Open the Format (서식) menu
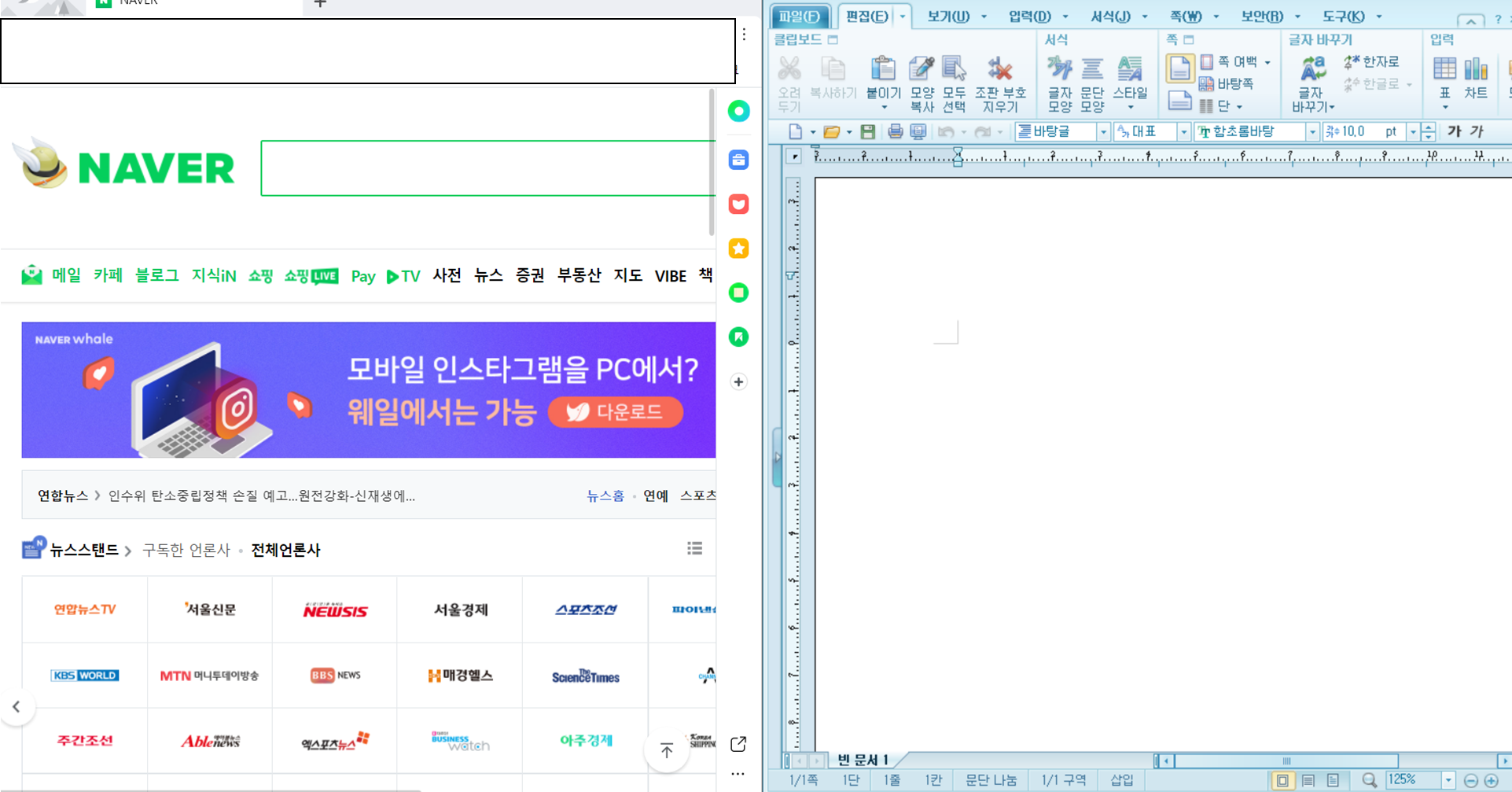The image size is (1512, 792). pos(1110,17)
